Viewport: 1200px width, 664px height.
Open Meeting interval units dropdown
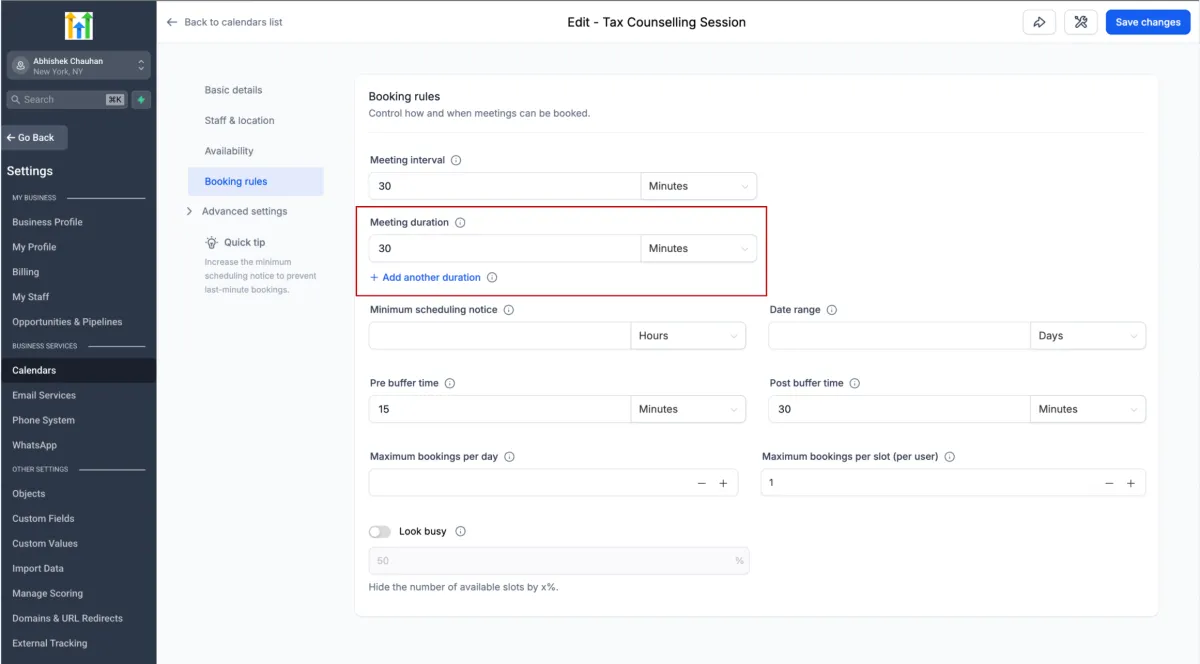[x=698, y=186]
